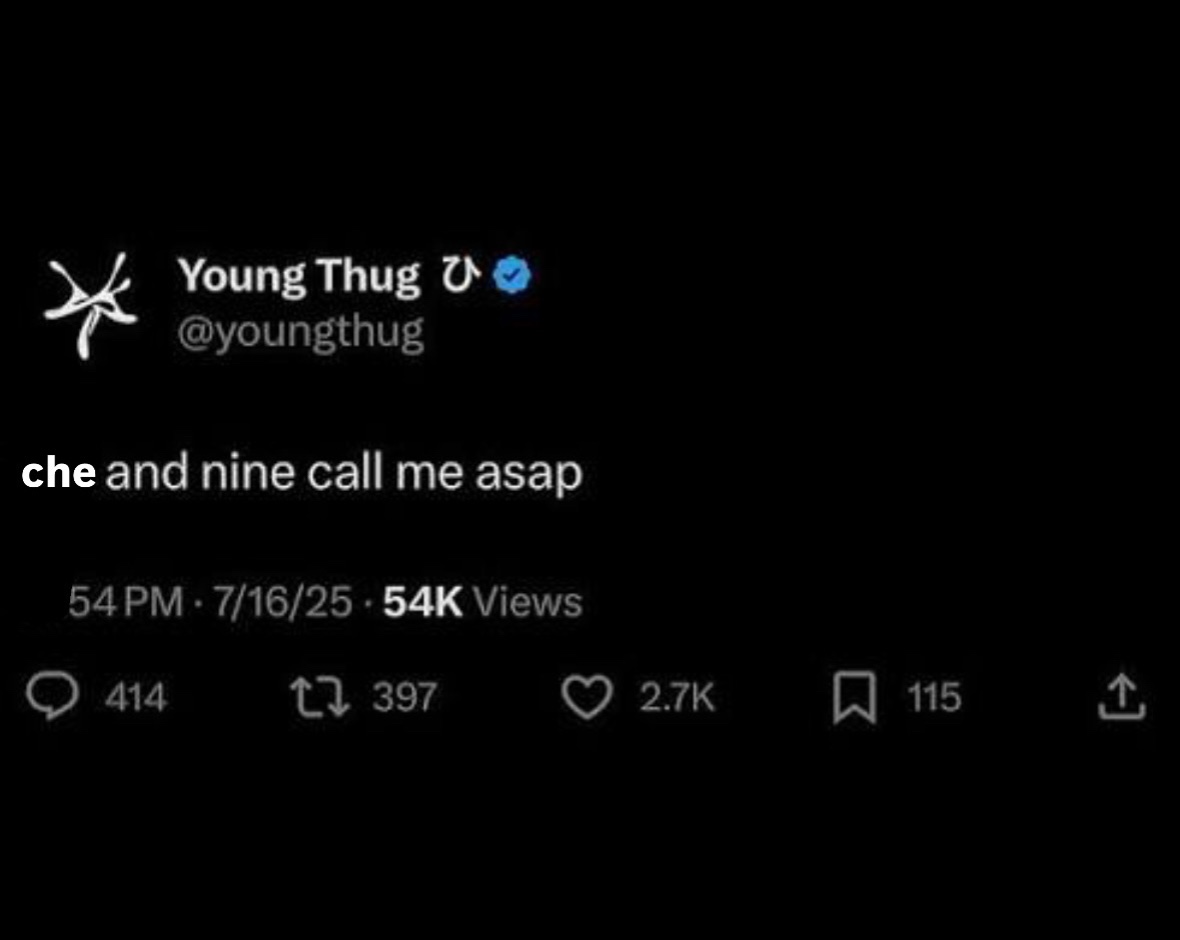1180x940 pixels.
Task: Bookmark the tweet using bookmark icon
Action: [854, 698]
